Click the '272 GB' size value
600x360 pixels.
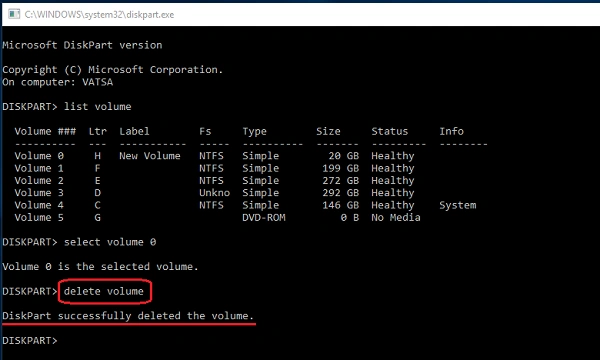tap(341, 180)
